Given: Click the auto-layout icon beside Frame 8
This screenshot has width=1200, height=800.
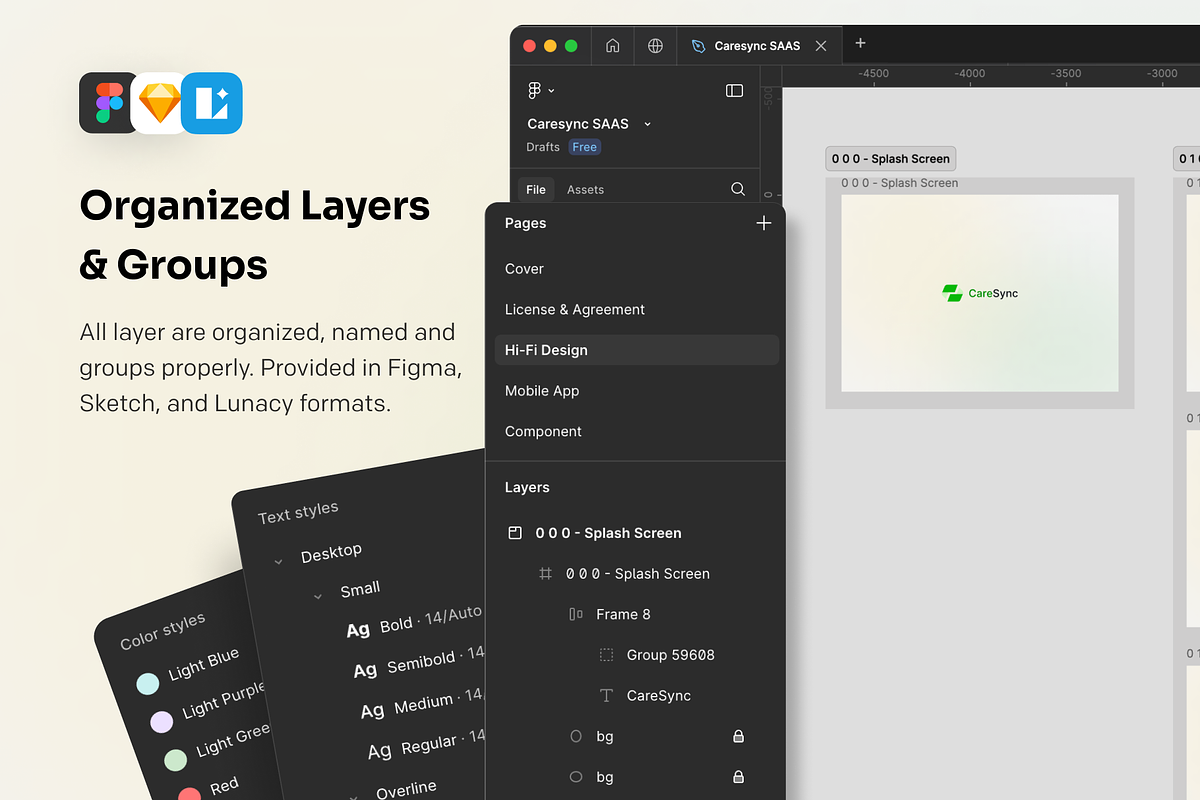Looking at the screenshot, I should (x=576, y=614).
